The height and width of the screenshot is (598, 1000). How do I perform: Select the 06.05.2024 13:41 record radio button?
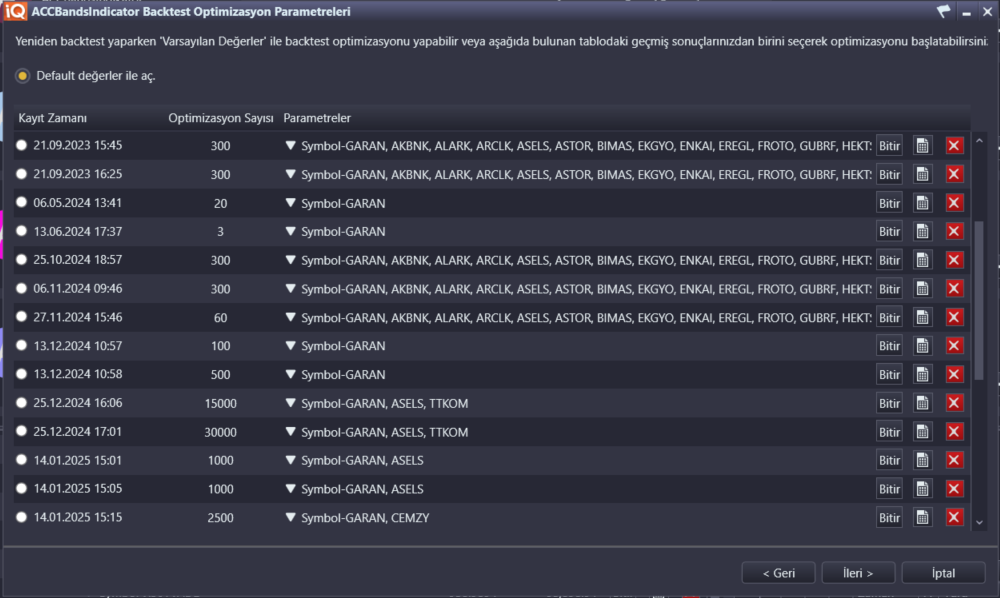point(22,203)
